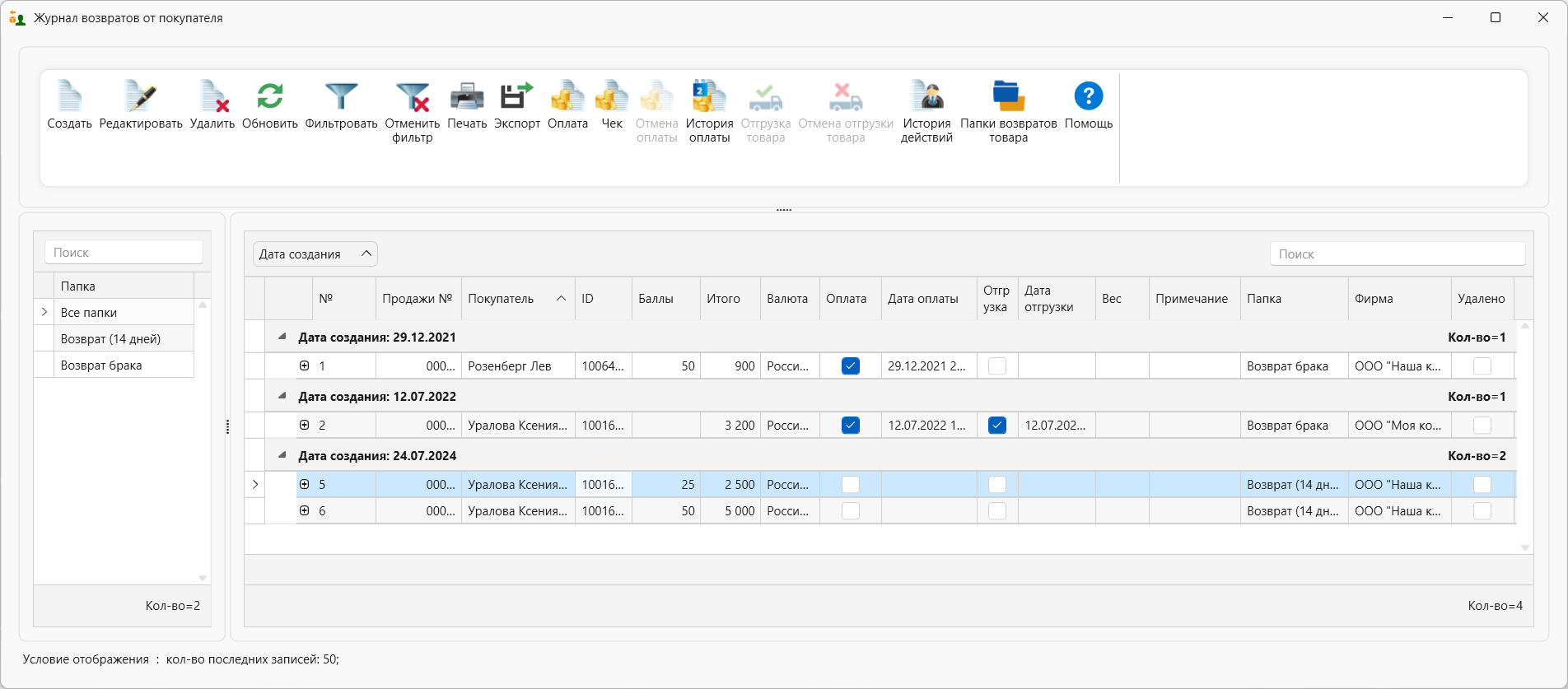Toggle Отгрузка checkbox in row 2
The width and height of the screenshot is (1568, 689).
click(997, 426)
